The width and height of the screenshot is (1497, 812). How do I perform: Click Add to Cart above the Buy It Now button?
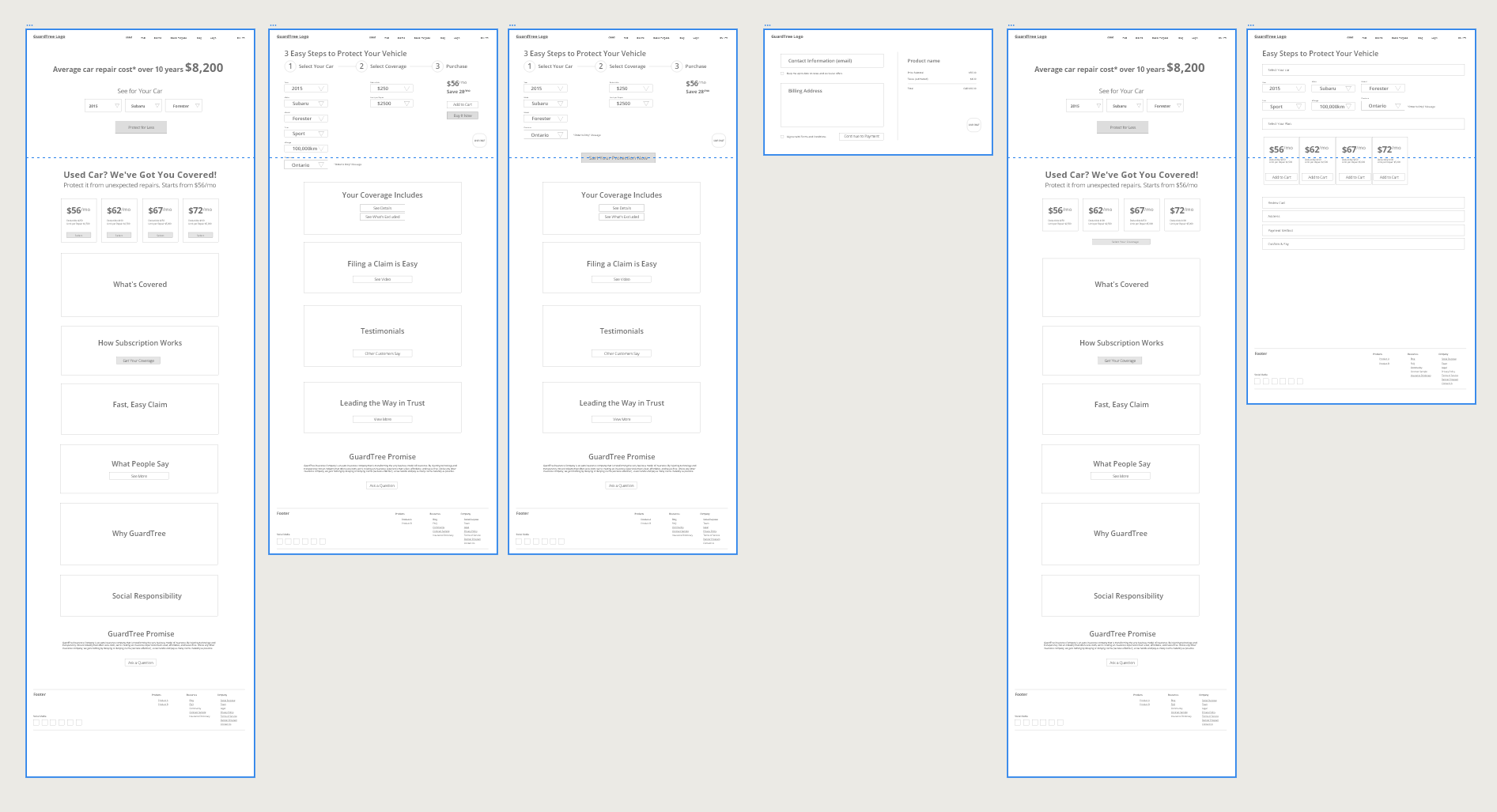click(463, 104)
